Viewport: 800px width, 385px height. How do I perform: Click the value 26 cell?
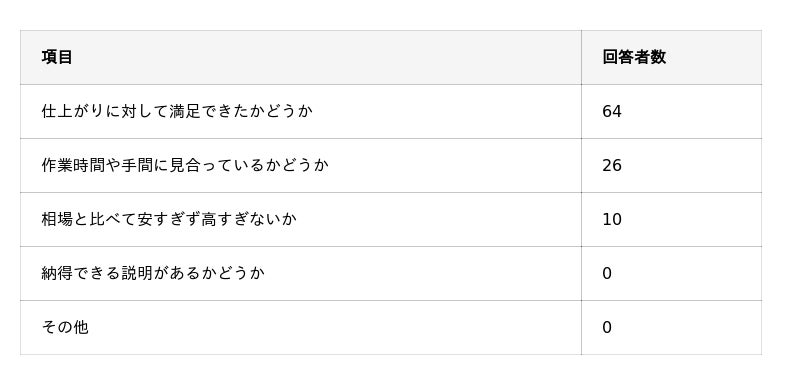pyautogui.click(x=671, y=165)
